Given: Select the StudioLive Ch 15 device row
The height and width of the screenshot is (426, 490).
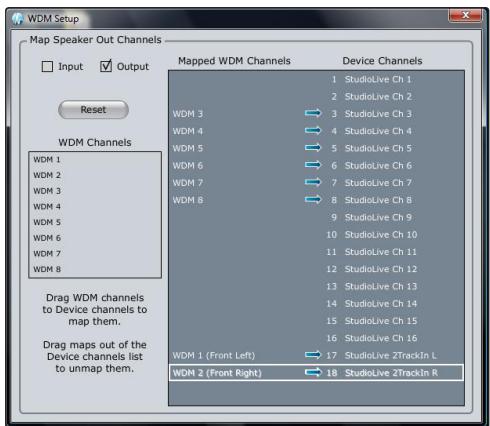Looking at the screenshot, I should [316, 321].
